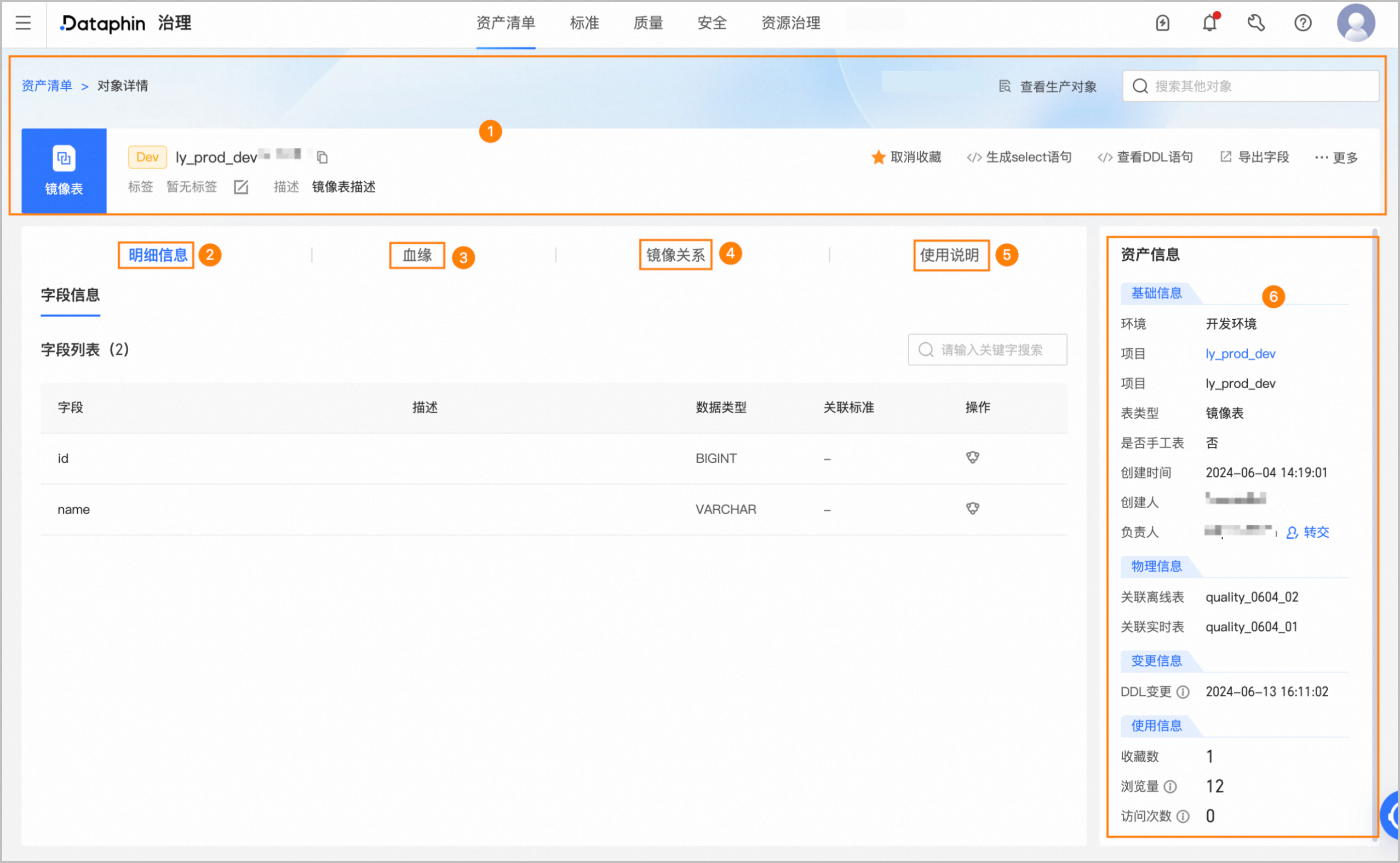Click the permission icon in name row
Viewport: 1400px width, 863px height.
973,509
